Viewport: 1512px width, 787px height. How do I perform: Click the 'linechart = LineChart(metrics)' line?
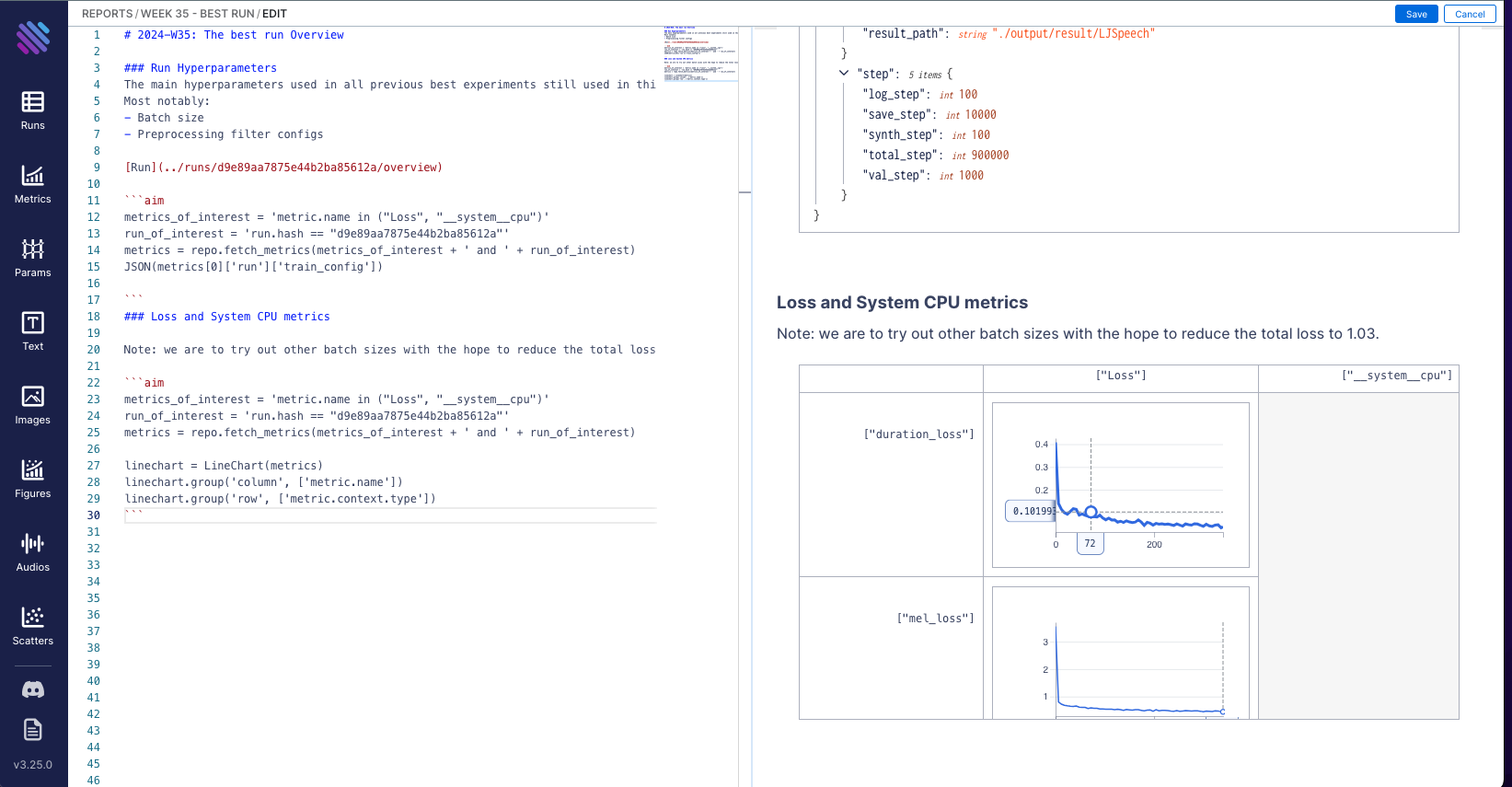(224, 466)
